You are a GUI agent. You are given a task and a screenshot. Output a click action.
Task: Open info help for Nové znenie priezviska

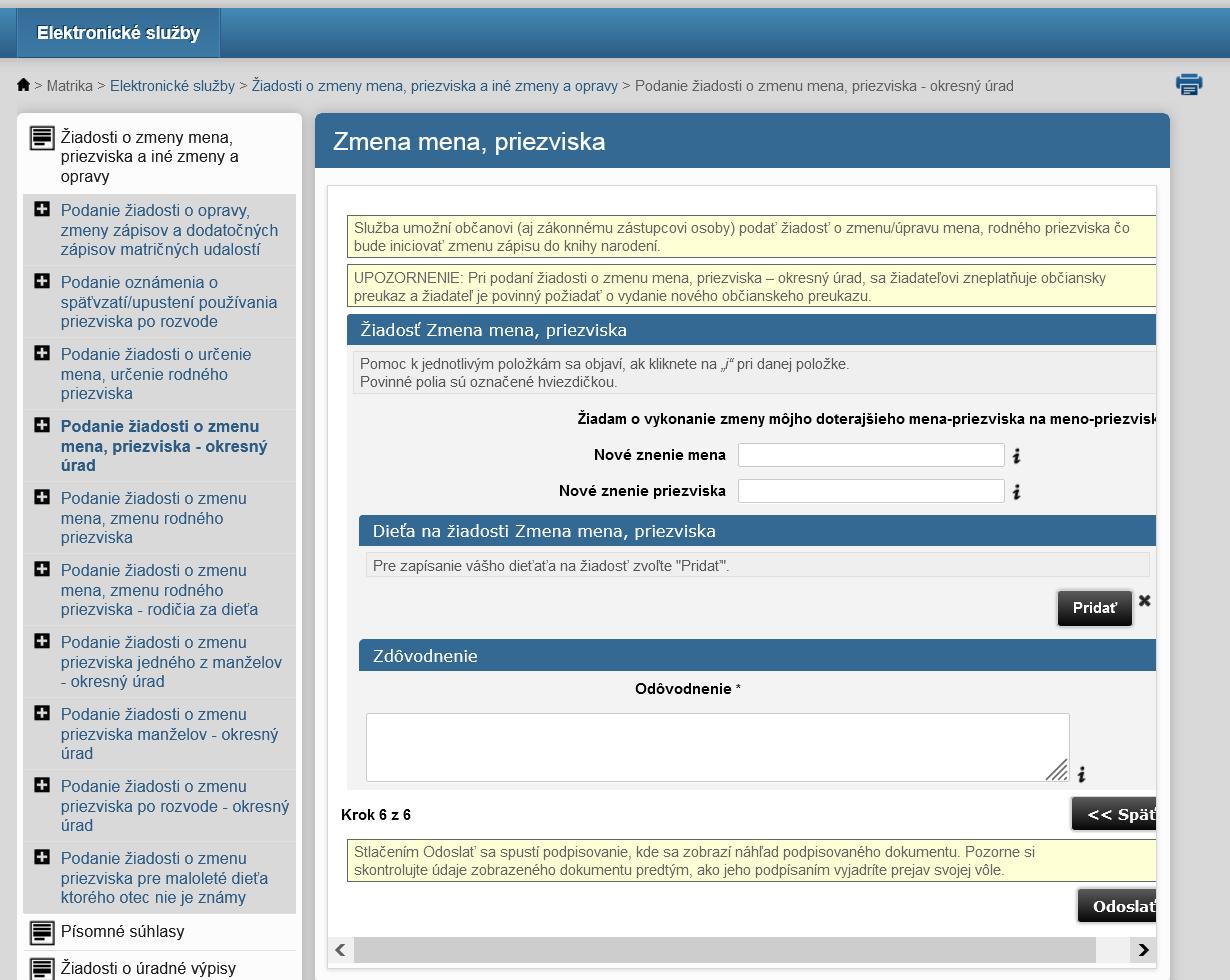1016,492
